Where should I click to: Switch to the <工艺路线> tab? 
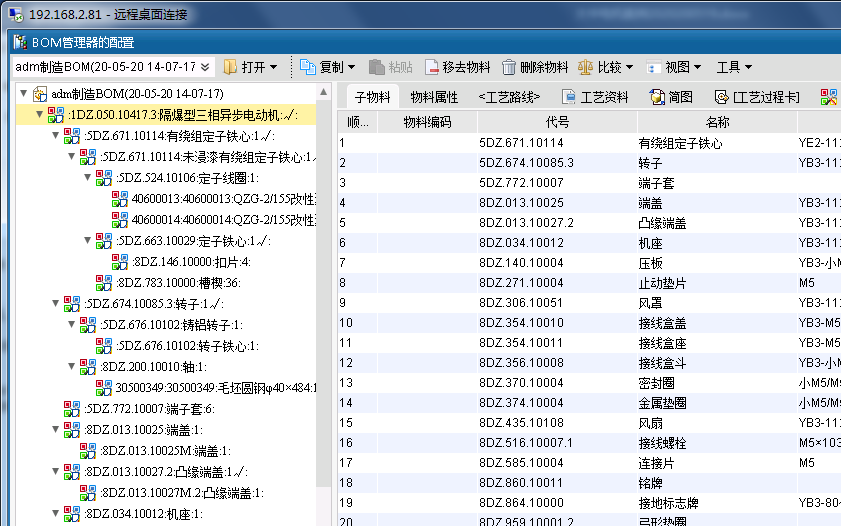tap(509, 97)
